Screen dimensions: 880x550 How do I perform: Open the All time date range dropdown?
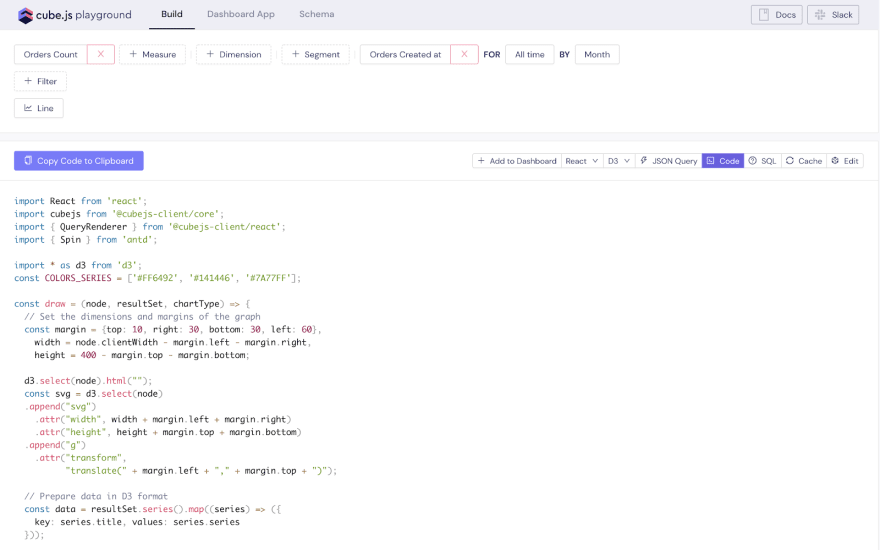click(x=529, y=55)
